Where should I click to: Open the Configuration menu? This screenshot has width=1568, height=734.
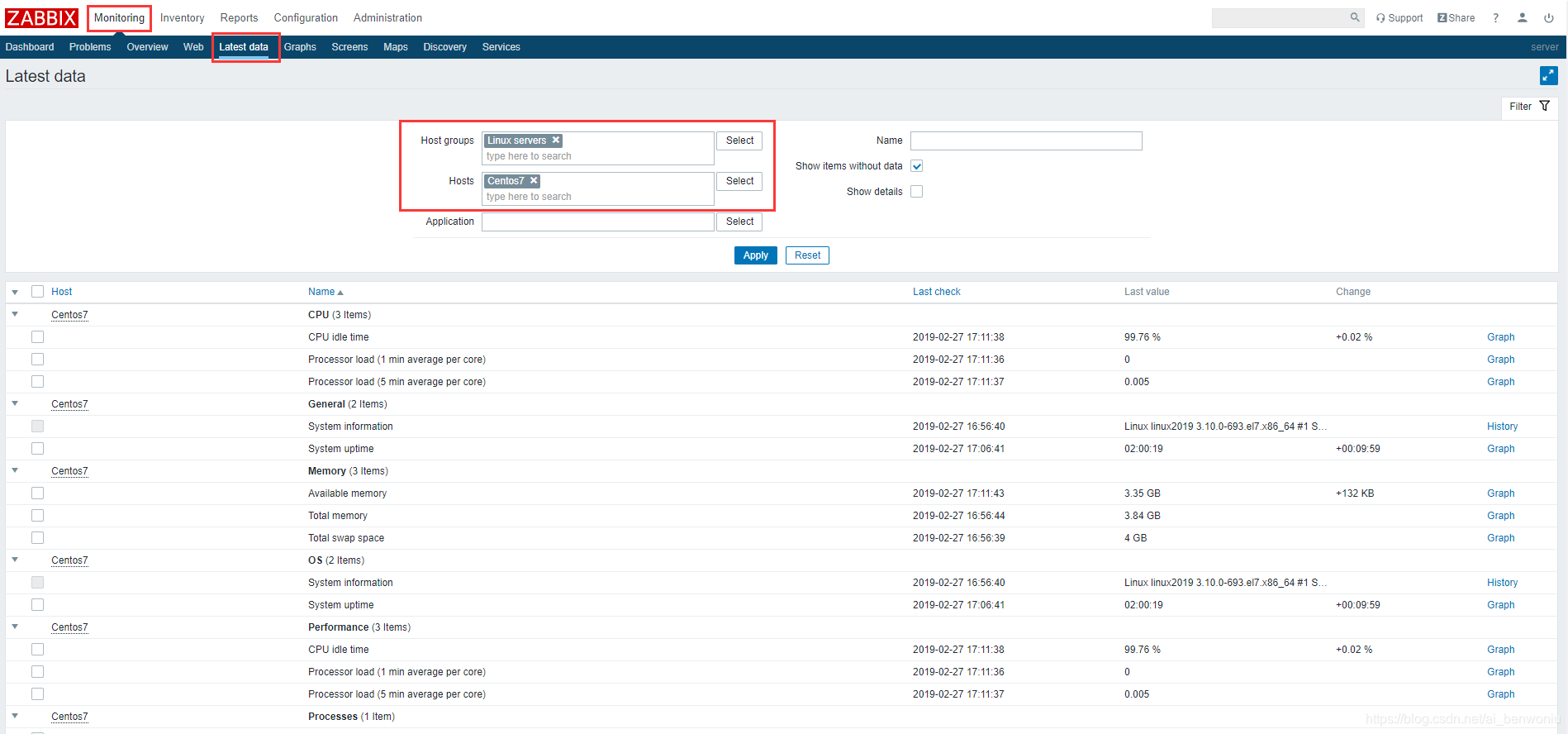(x=306, y=18)
